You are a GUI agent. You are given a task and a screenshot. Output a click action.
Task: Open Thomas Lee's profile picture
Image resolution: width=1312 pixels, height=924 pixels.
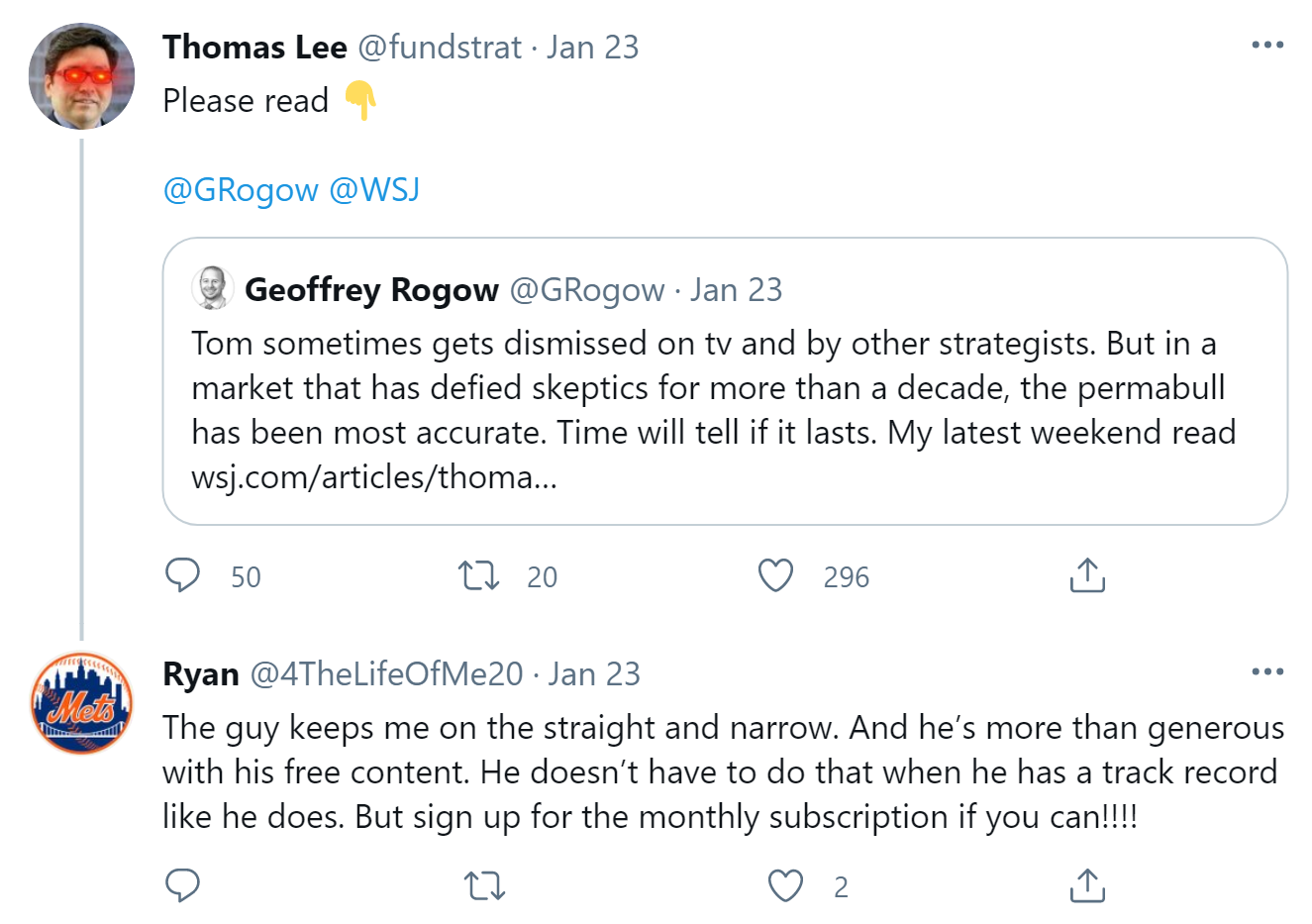click(82, 77)
